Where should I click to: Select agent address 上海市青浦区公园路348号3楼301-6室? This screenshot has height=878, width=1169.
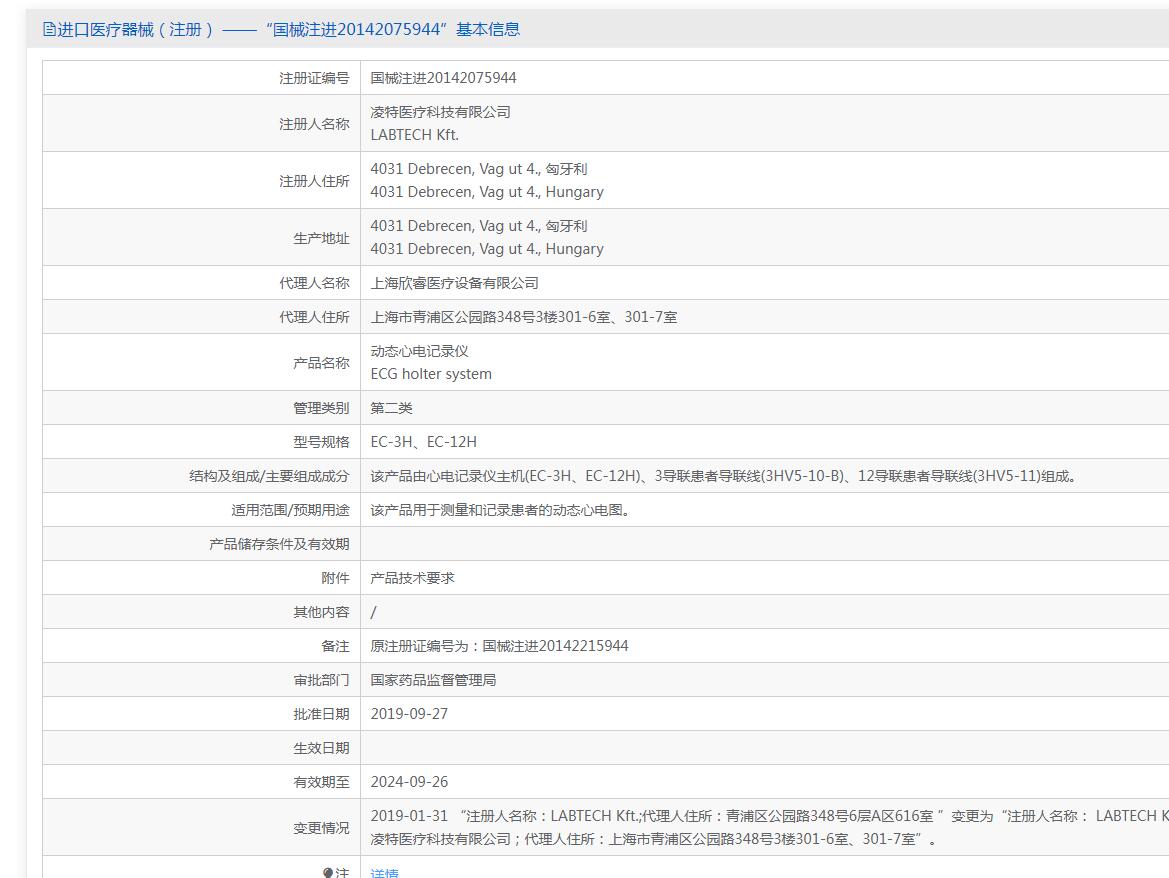524,318
